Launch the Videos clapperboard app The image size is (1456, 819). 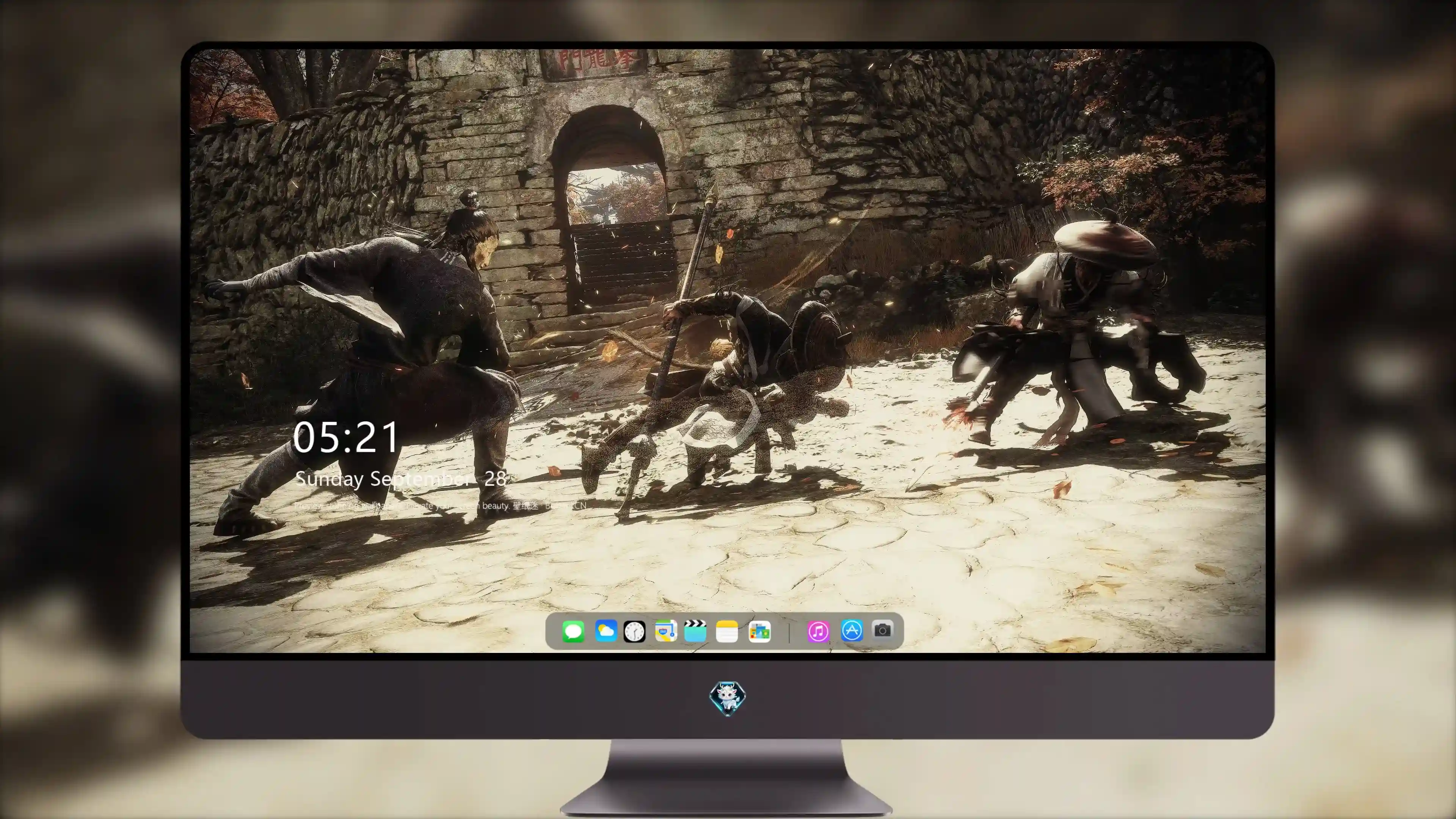point(695,631)
